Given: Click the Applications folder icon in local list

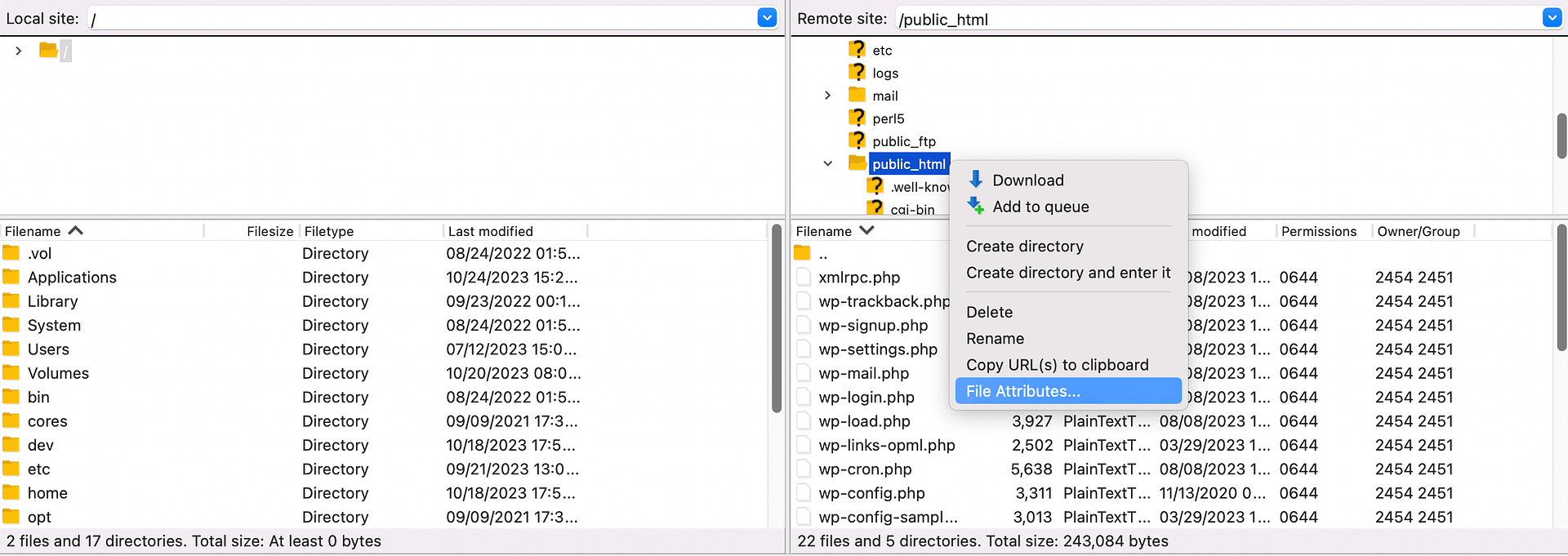Looking at the screenshot, I should point(11,277).
